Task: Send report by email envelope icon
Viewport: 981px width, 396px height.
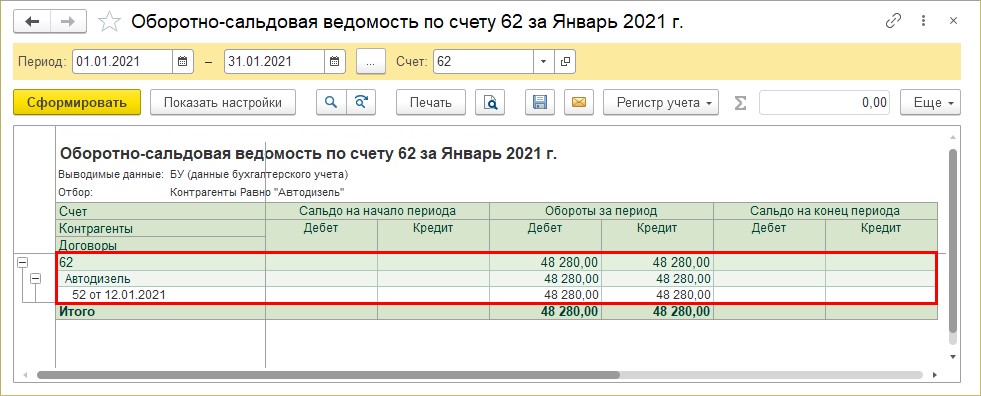Action: [x=579, y=103]
